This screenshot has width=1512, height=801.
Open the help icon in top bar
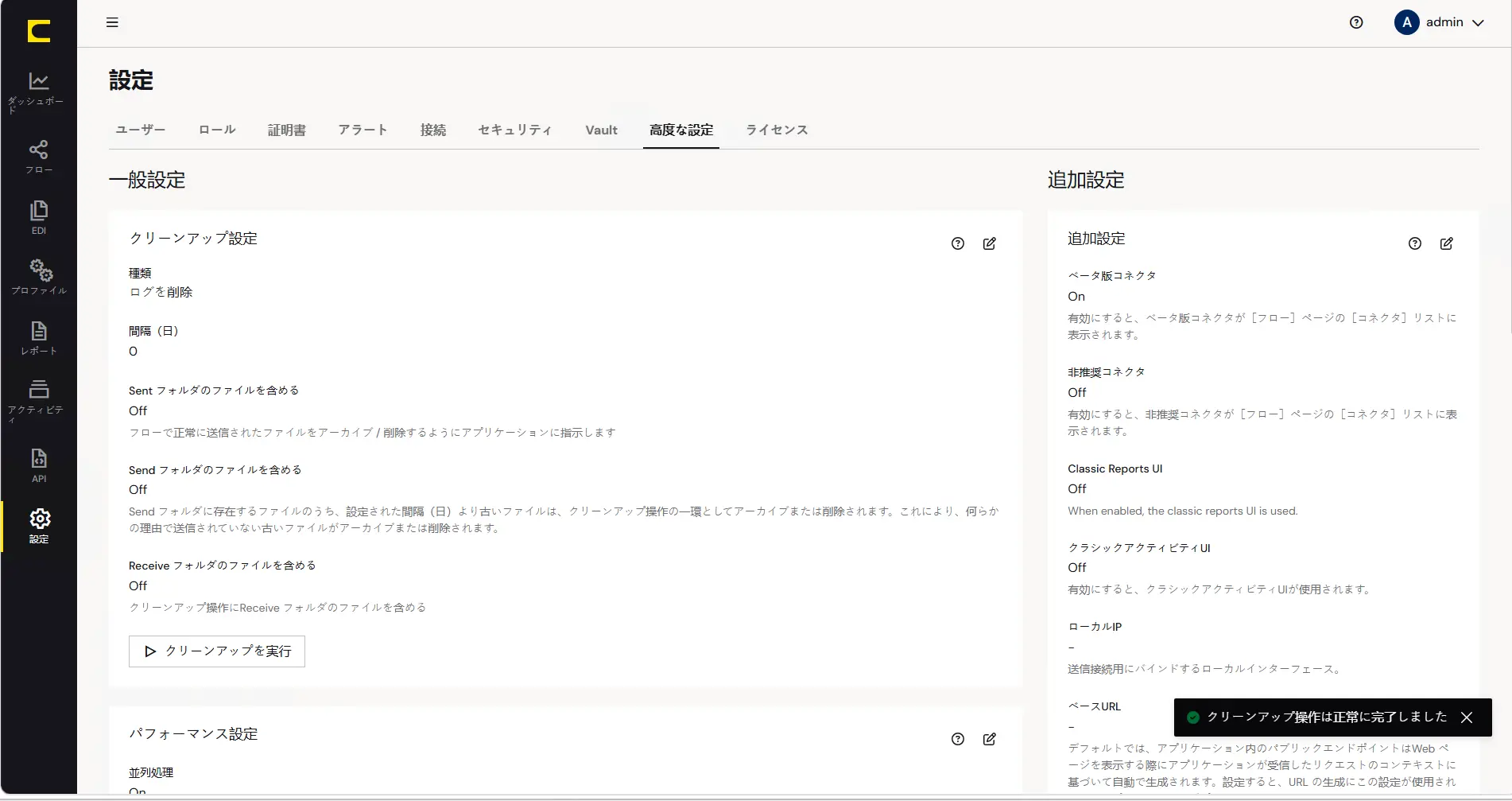[x=1356, y=22]
